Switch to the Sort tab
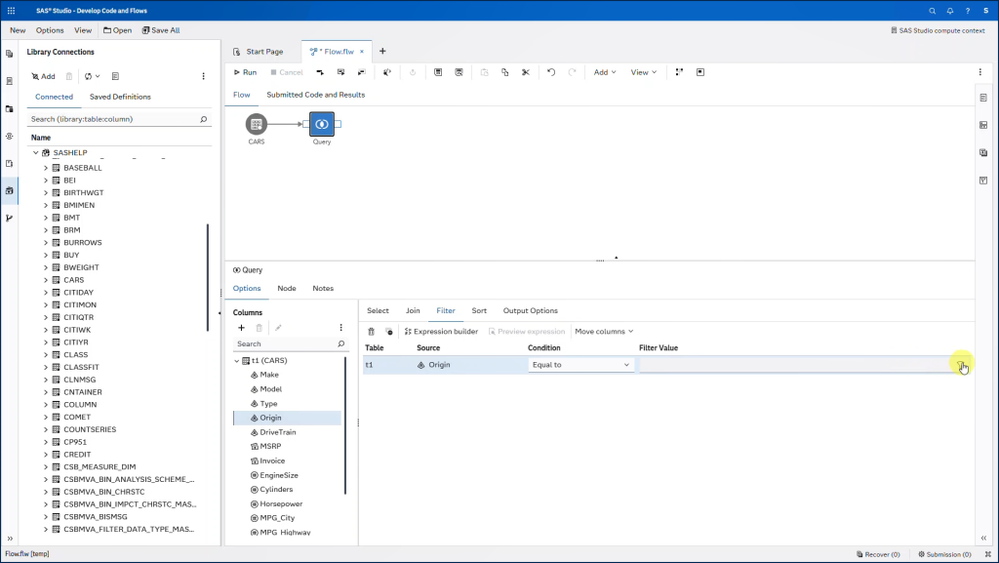This screenshot has height=563, width=999. pos(479,311)
